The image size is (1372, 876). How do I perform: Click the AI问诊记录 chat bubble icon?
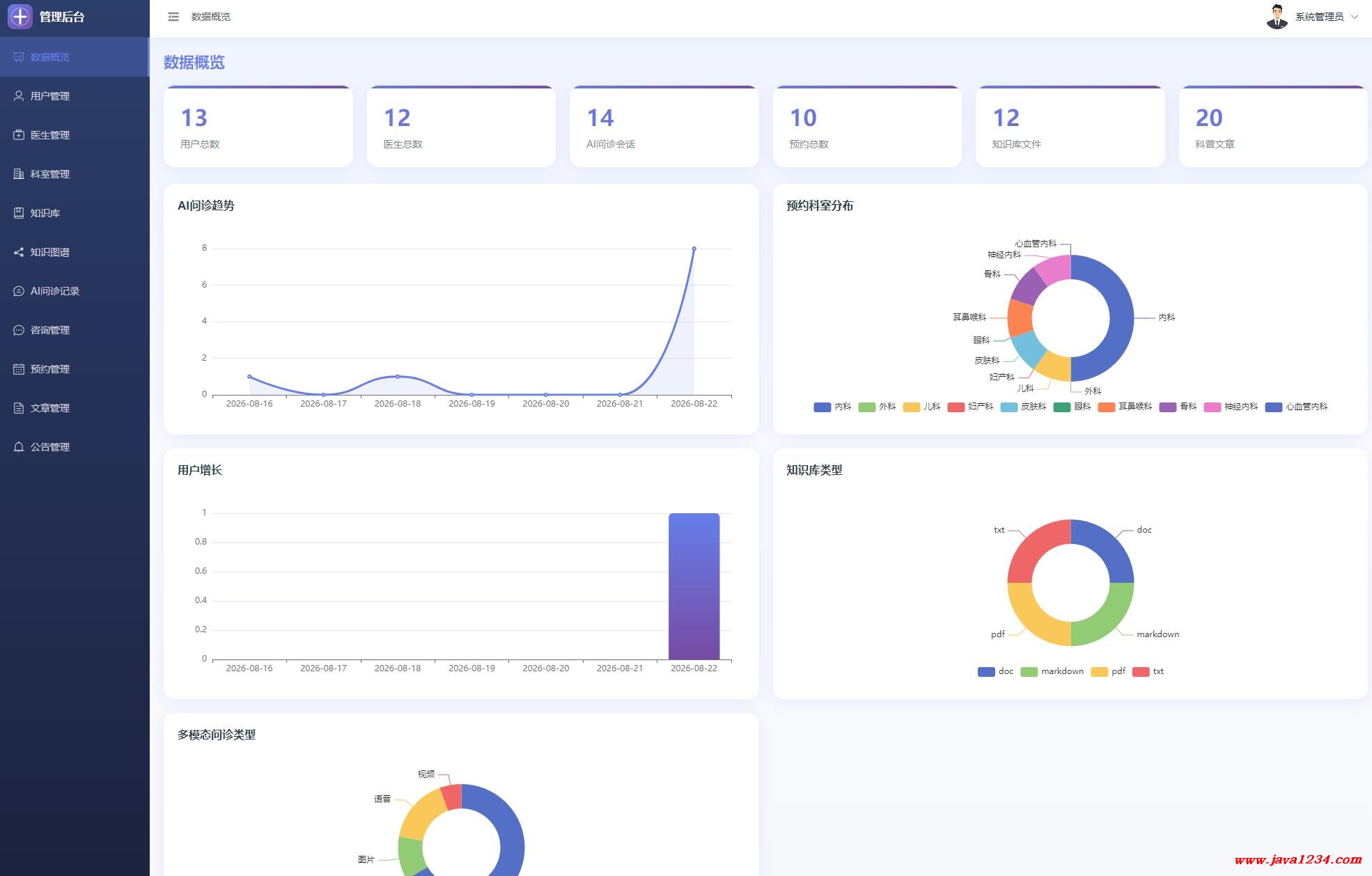(x=19, y=291)
